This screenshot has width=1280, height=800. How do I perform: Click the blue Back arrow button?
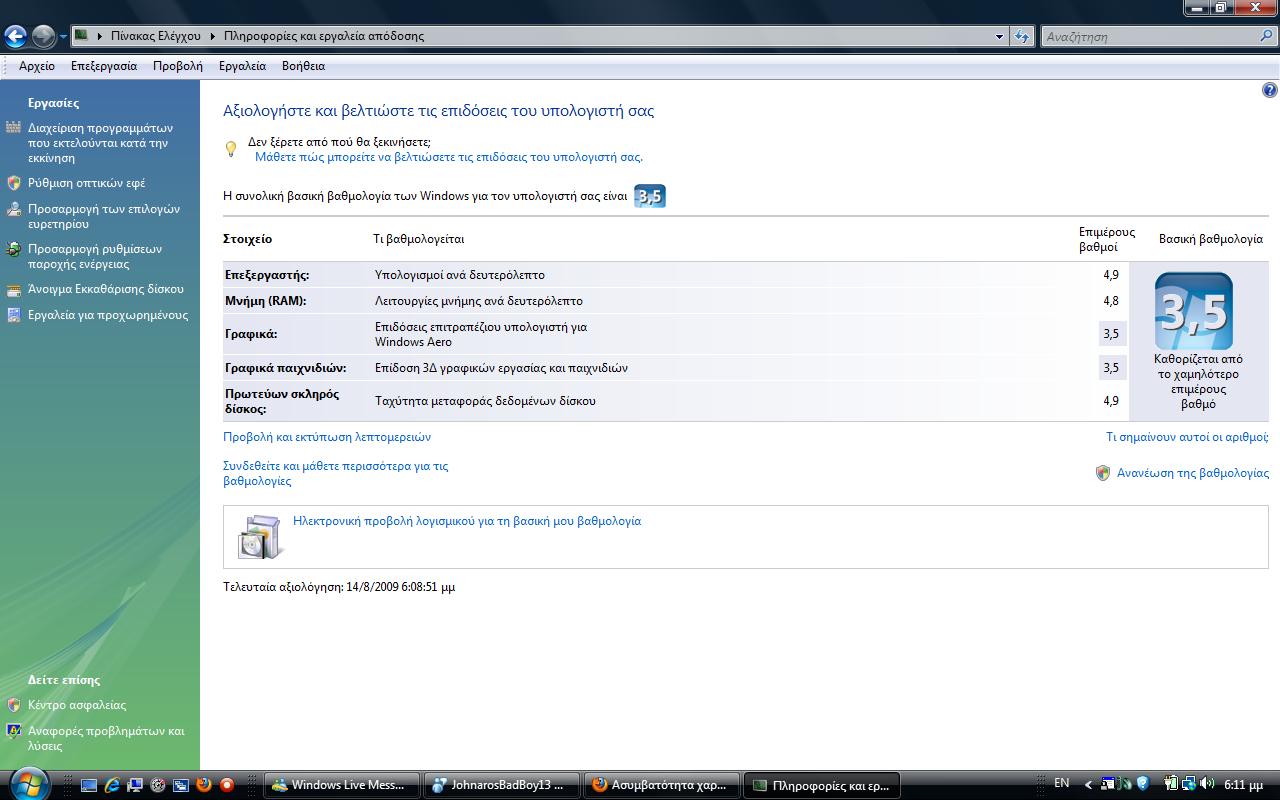(x=15, y=37)
